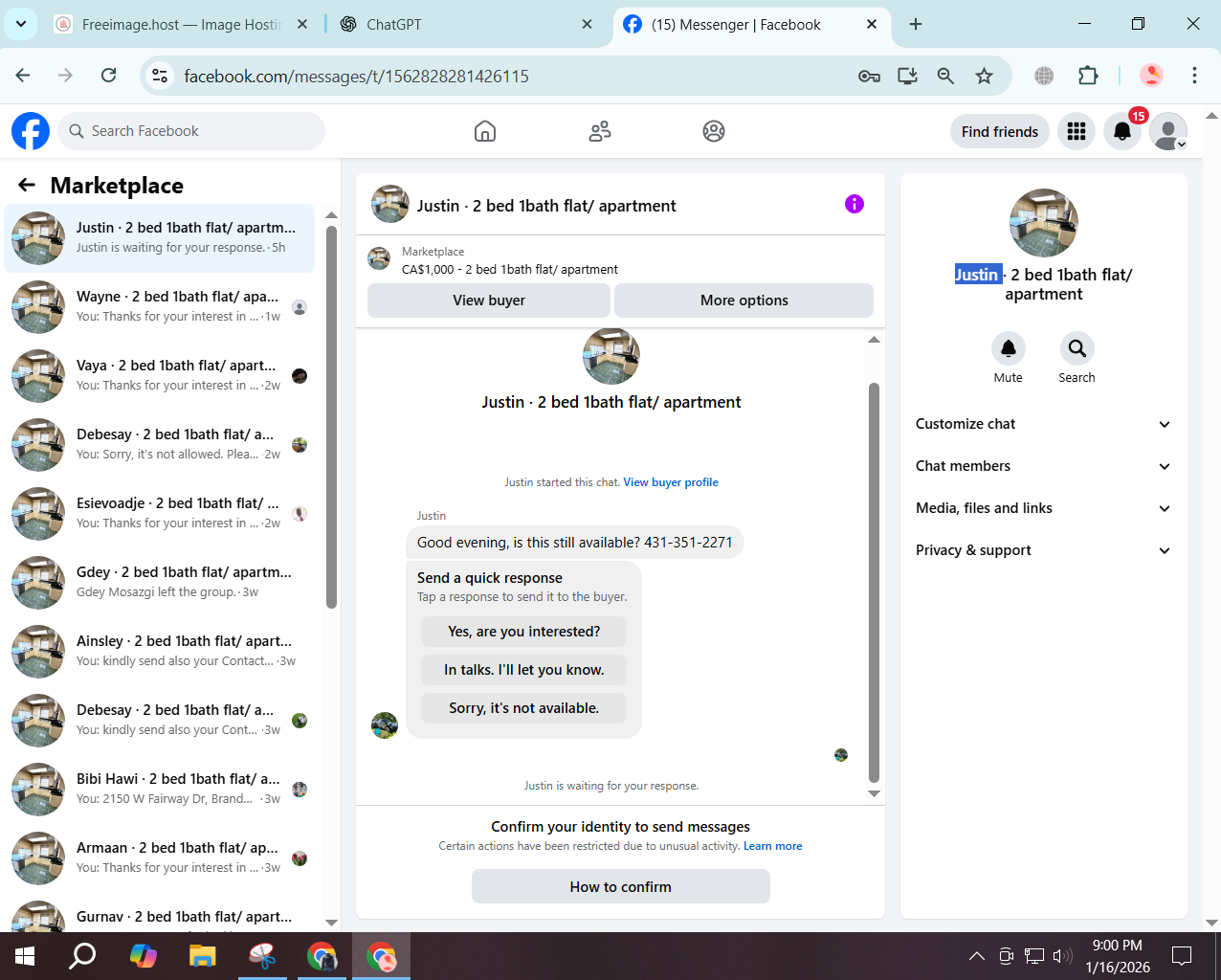This screenshot has height=980, width=1221.
Task: Choose 'Sorry, it's not available.' response
Action: pos(524,708)
